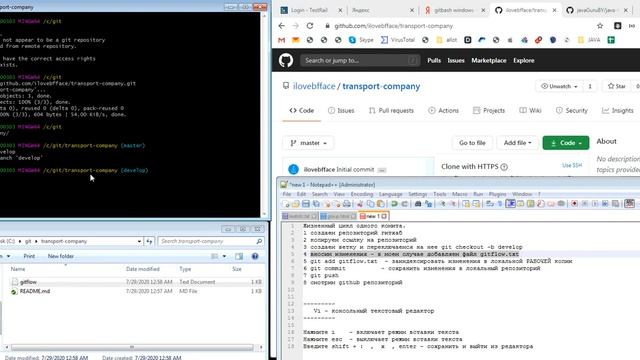Open the Actions repository tab

[x=444, y=111]
